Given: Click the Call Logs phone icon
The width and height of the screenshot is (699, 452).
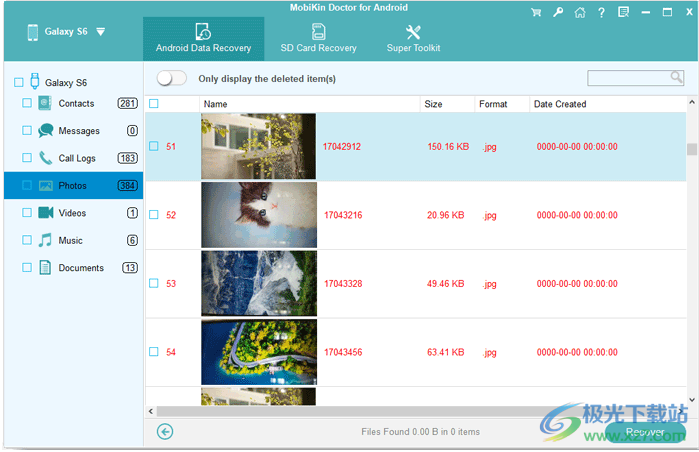Looking at the screenshot, I should pyautogui.click(x=45, y=158).
